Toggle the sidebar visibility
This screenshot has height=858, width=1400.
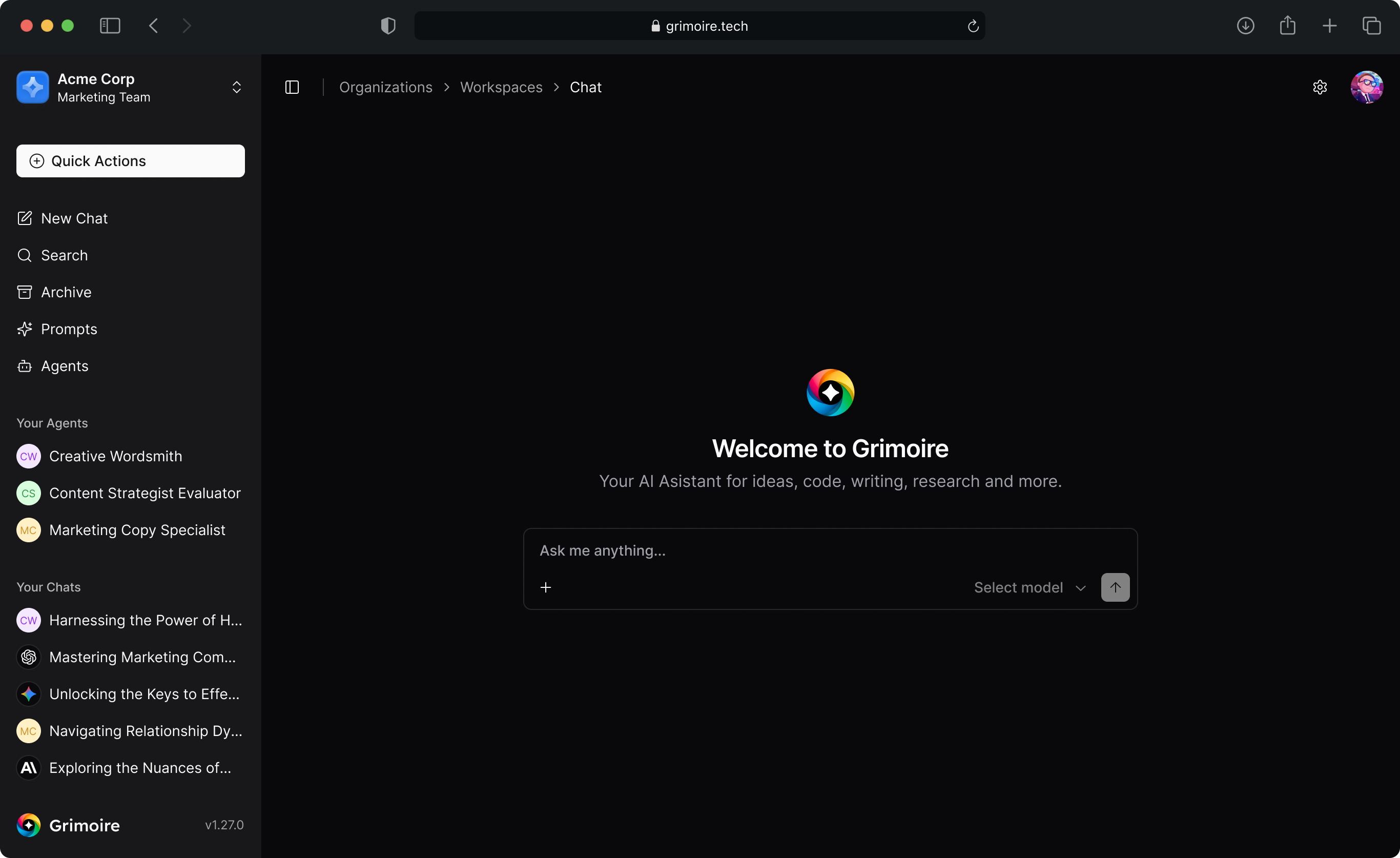coord(292,87)
